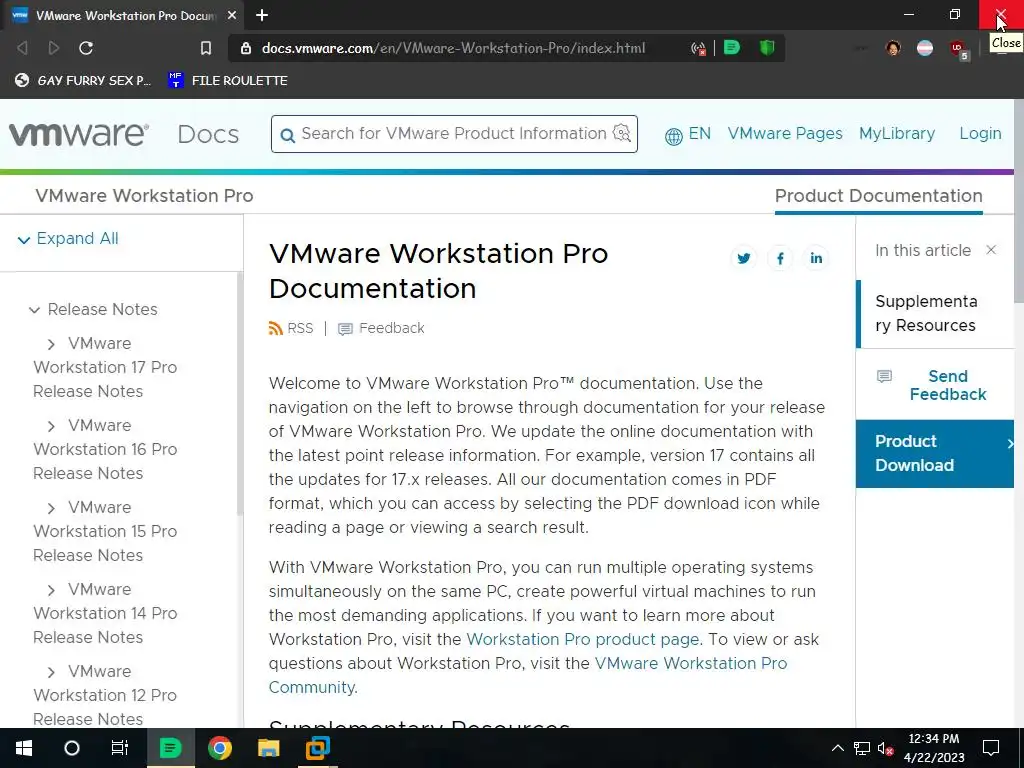Click the magnifier icon in the search box
Viewport: 1024px width, 768px height.
[287, 135]
